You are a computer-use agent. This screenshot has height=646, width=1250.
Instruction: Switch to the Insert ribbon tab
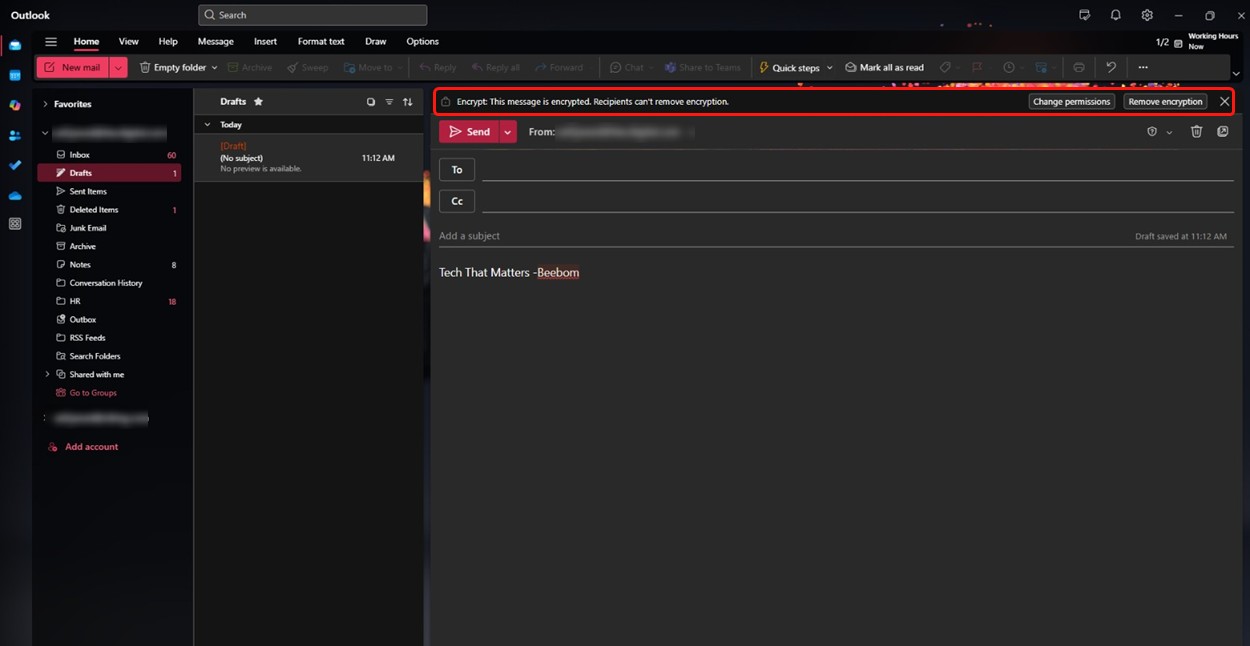coord(265,42)
